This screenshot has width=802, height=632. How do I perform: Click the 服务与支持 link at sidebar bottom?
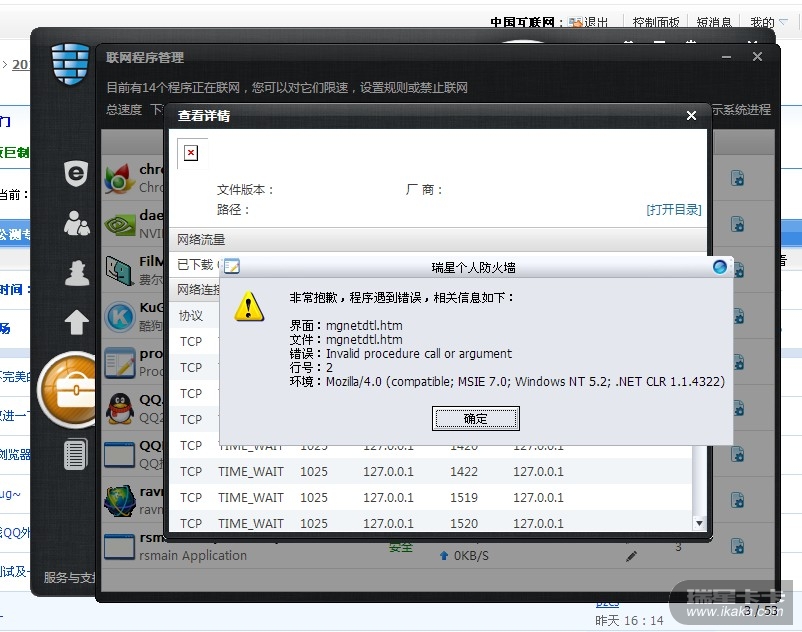click(70, 577)
